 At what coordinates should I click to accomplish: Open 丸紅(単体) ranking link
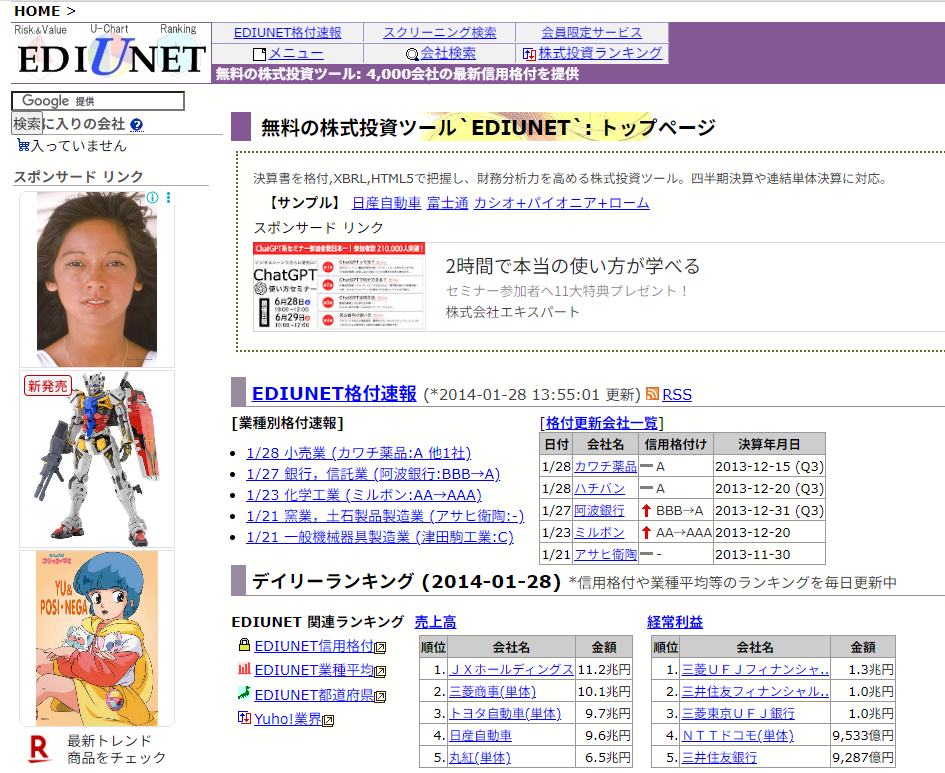pos(480,757)
